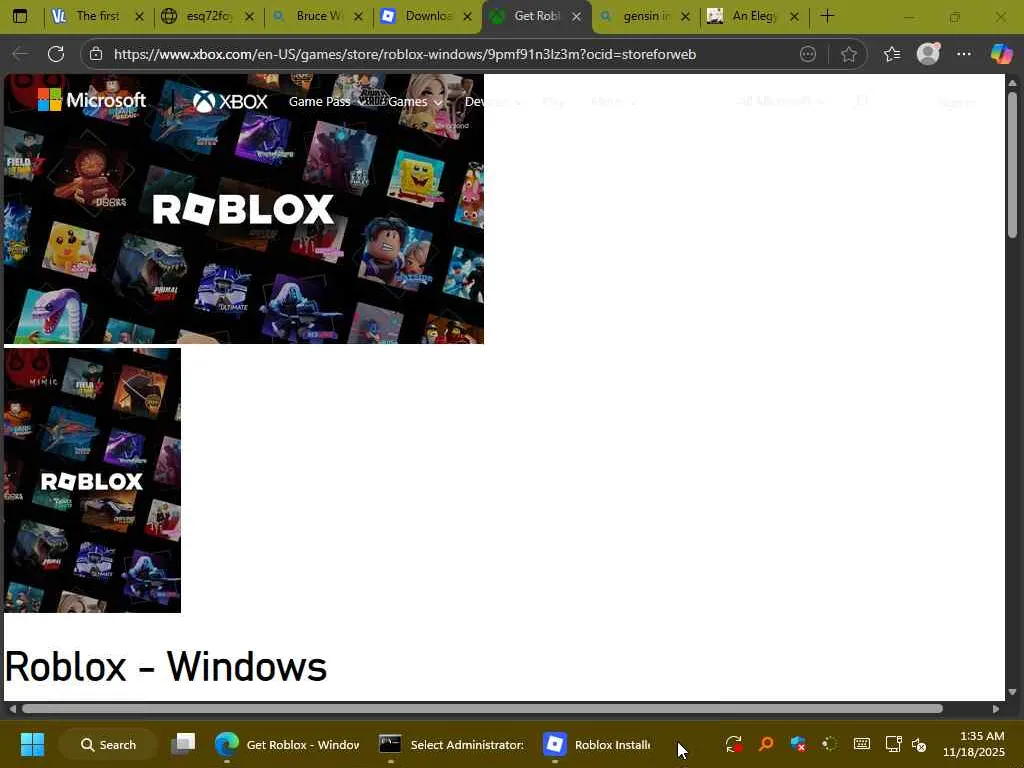Viewport: 1024px width, 768px height.
Task: Open Windows taskbar Search box
Action: [x=108, y=744]
